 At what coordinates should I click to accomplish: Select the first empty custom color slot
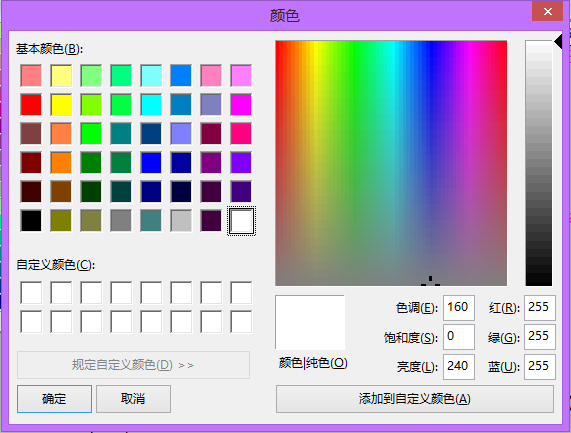pyautogui.click(x=31, y=292)
